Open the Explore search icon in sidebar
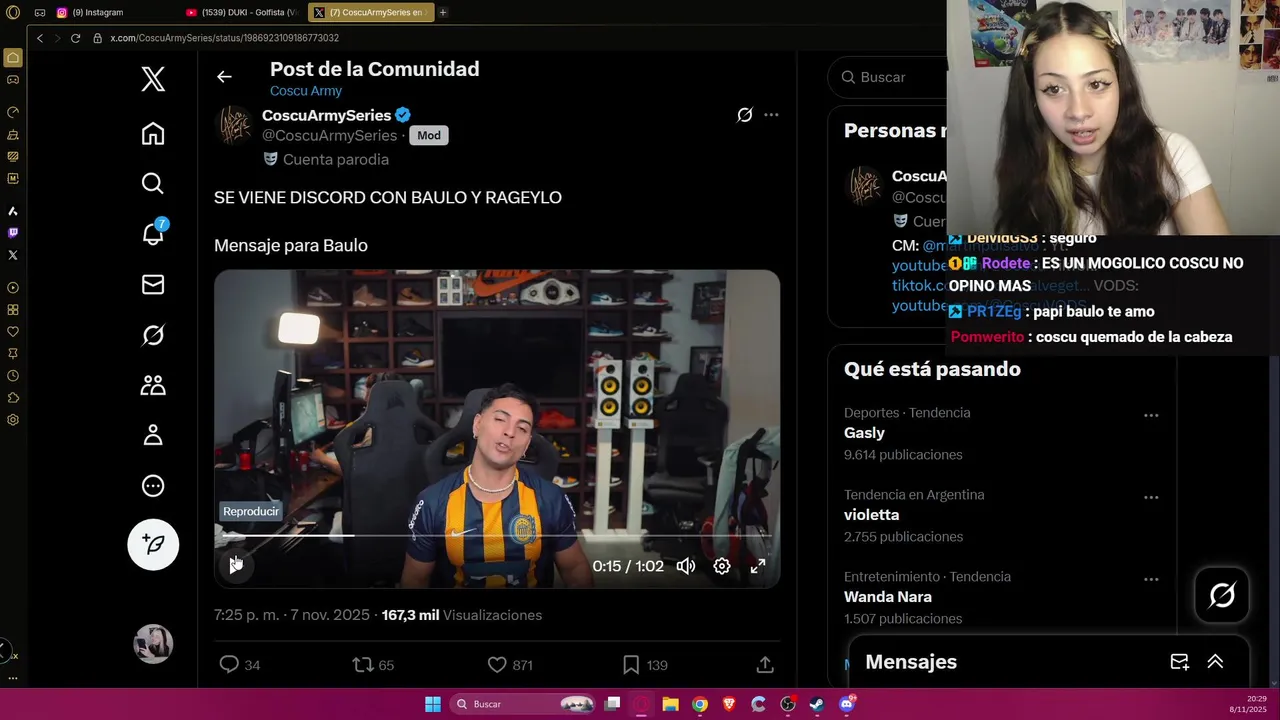Image resolution: width=1280 pixels, height=720 pixels. (153, 183)
